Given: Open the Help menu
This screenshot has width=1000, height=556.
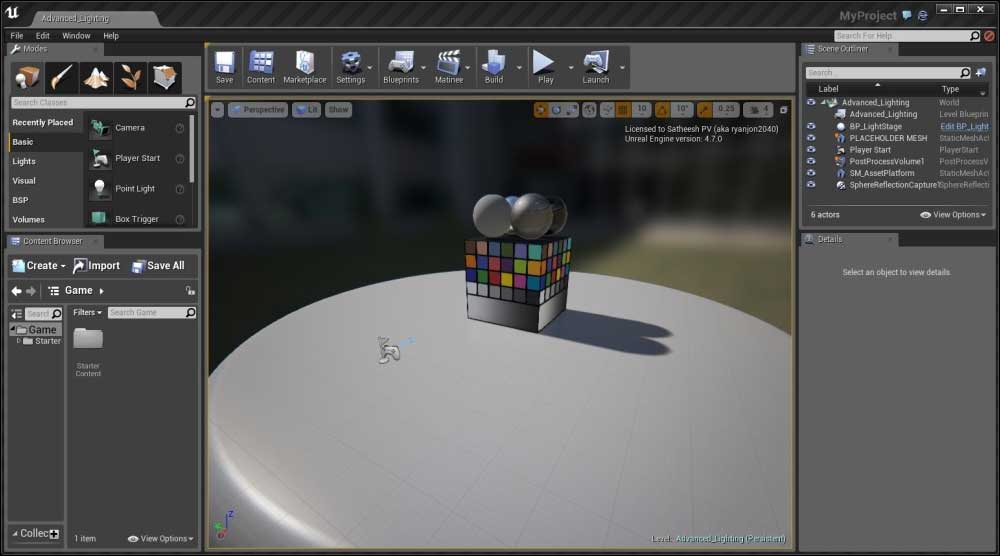Looking at the screenshot, I should tap(111, 36).
